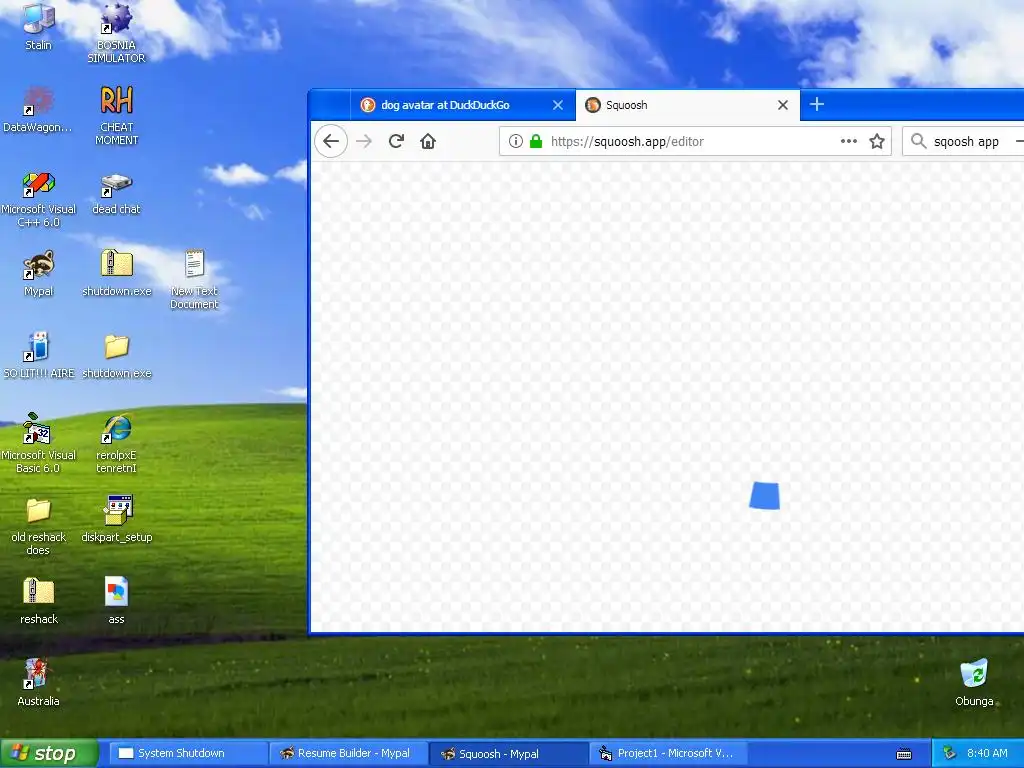1024x768 pixels.
Task: Click the browser forward arrow
Action: (364, 141)
